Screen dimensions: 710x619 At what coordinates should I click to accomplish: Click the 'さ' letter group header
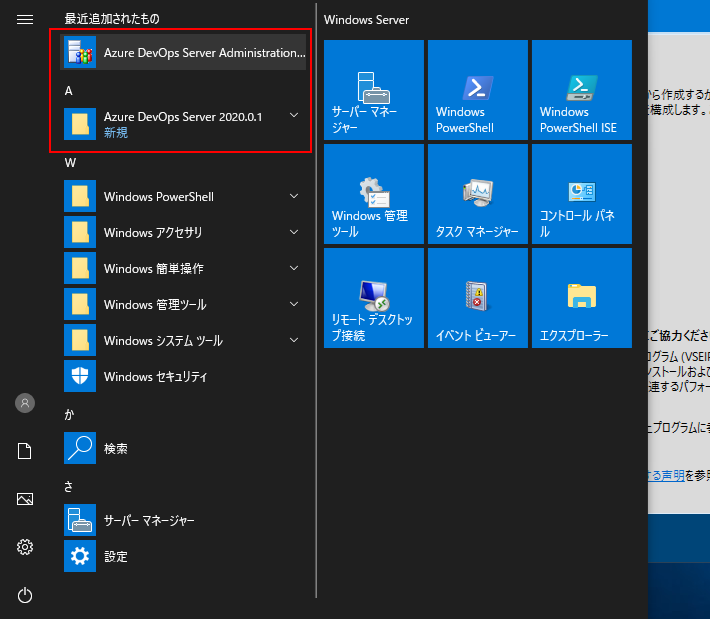(68, 487)
